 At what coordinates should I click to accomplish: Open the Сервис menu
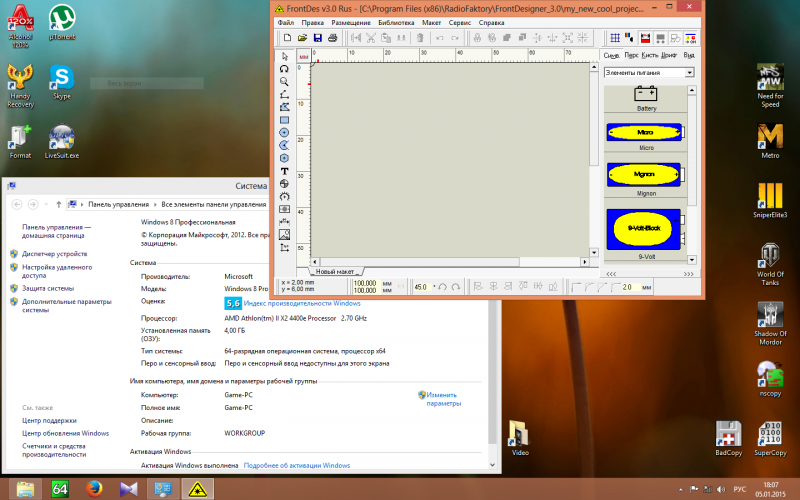461,21
